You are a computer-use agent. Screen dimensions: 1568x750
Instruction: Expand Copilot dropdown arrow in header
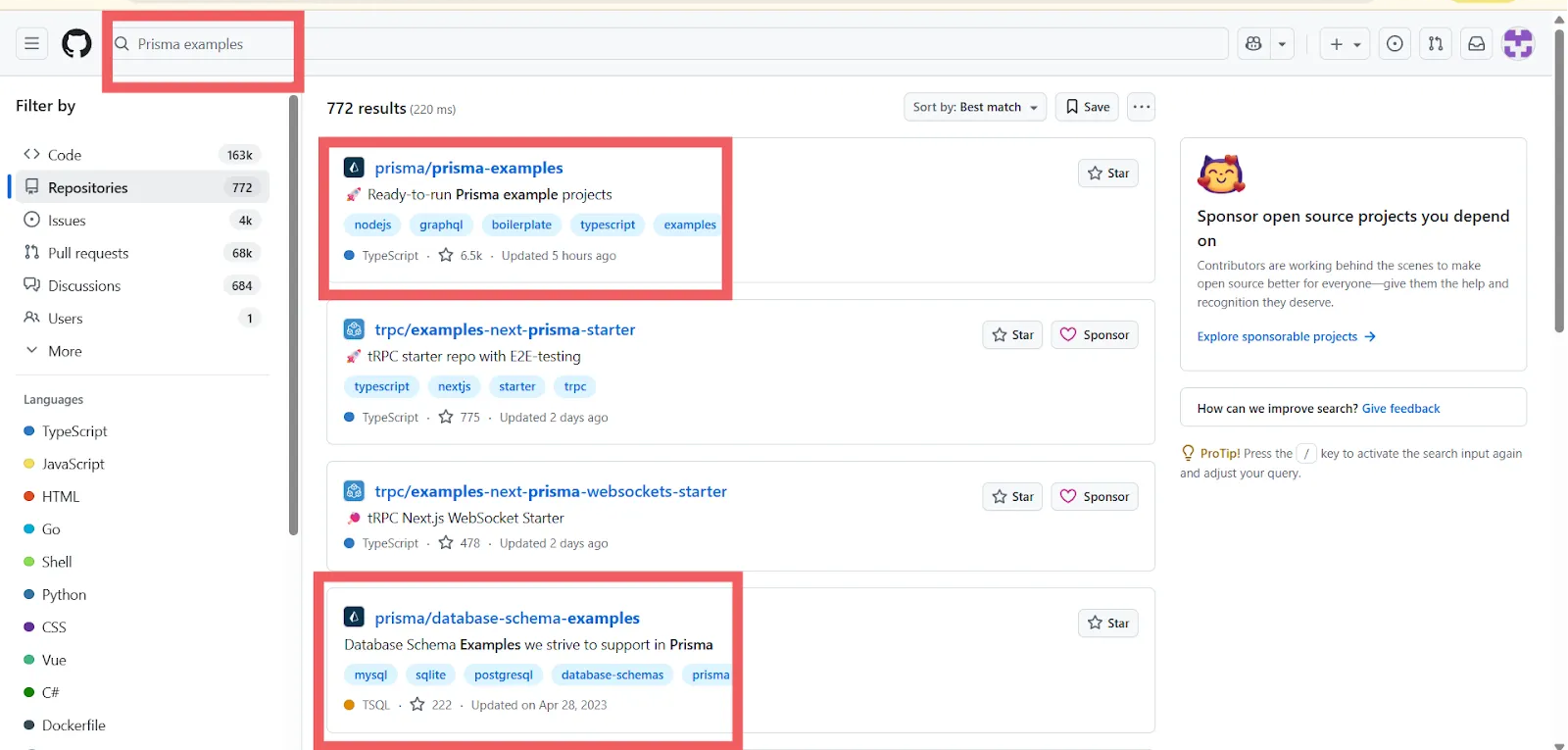point(1282,43)
